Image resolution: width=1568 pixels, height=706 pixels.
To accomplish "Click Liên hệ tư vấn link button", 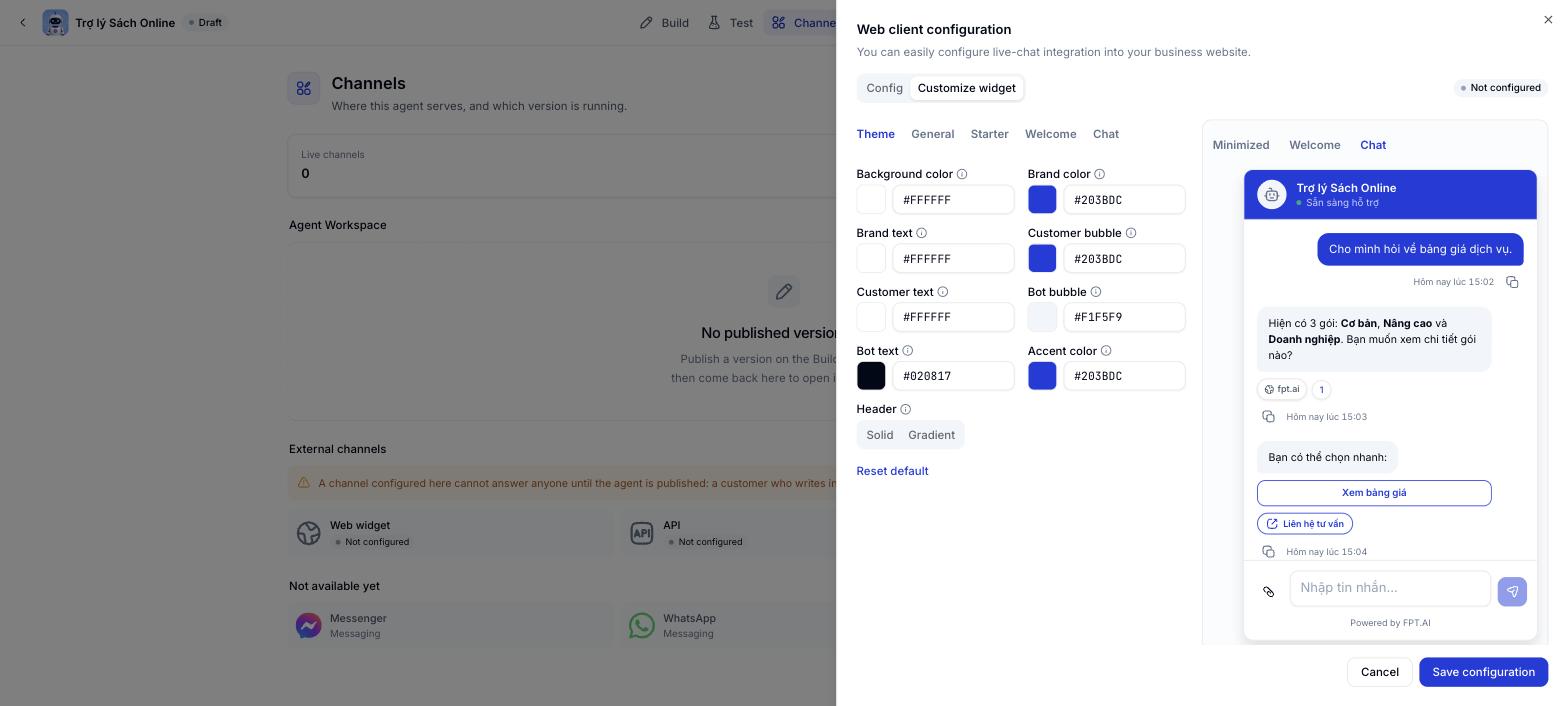I will 1305,524.
